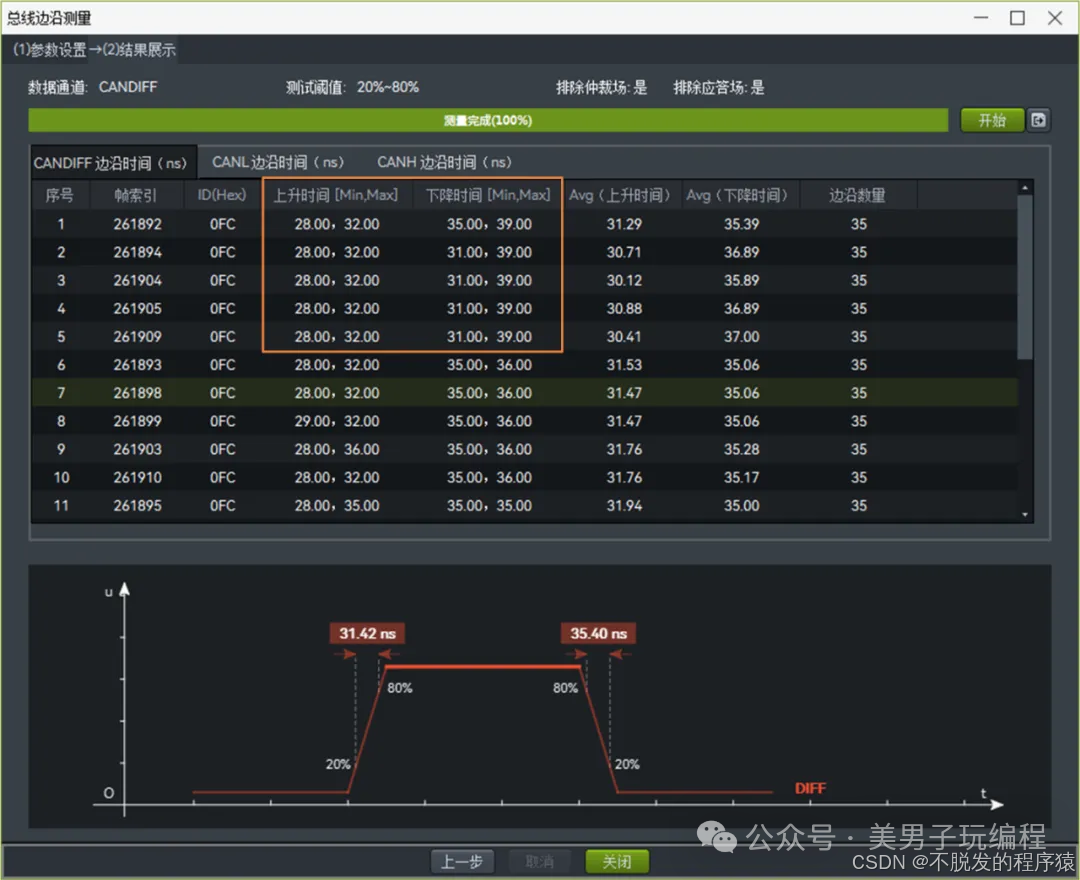This screenshot has width=1080, height=880.
Task: Minimize the 总线边沿测量 window
Action: pos(980,17)
